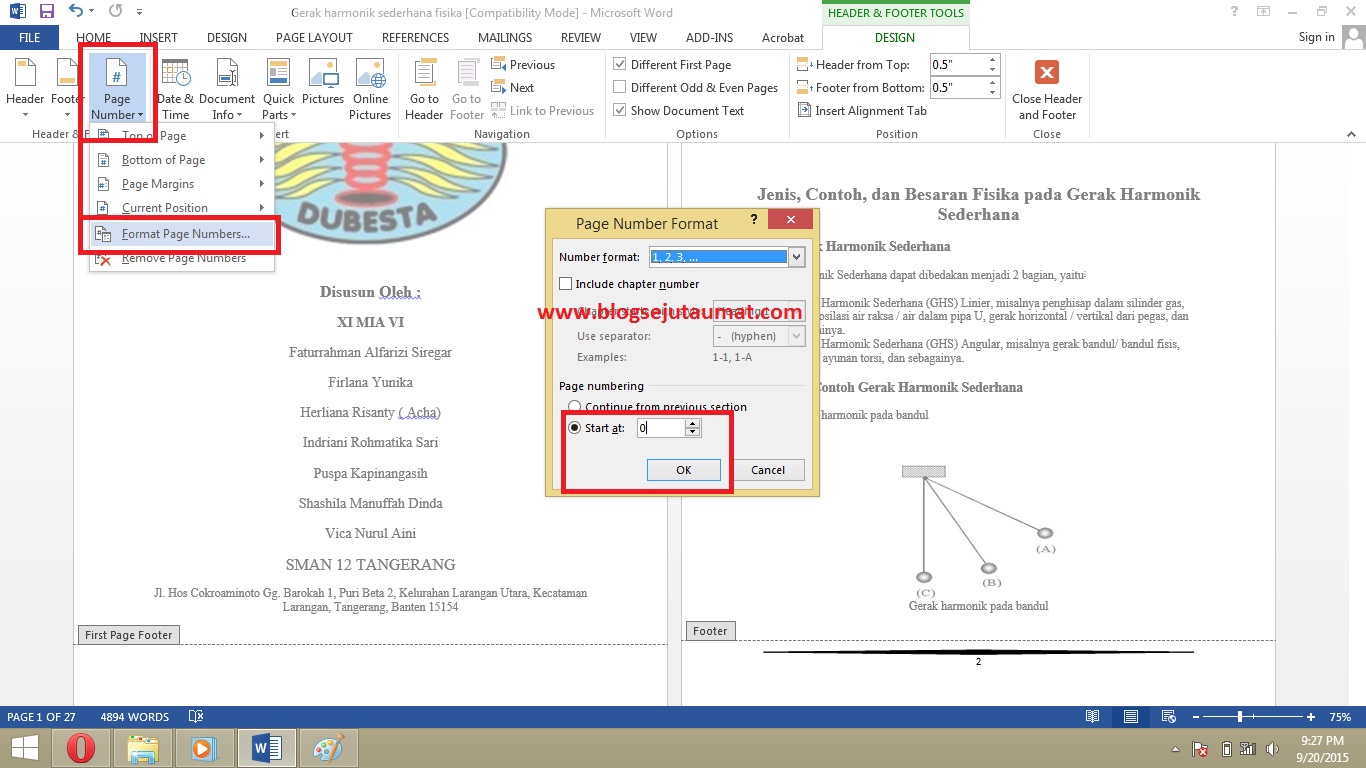This screenshot has width=1366, height=768.
Task: Choose Format Page Numbers menu entry
Action: 181,234
